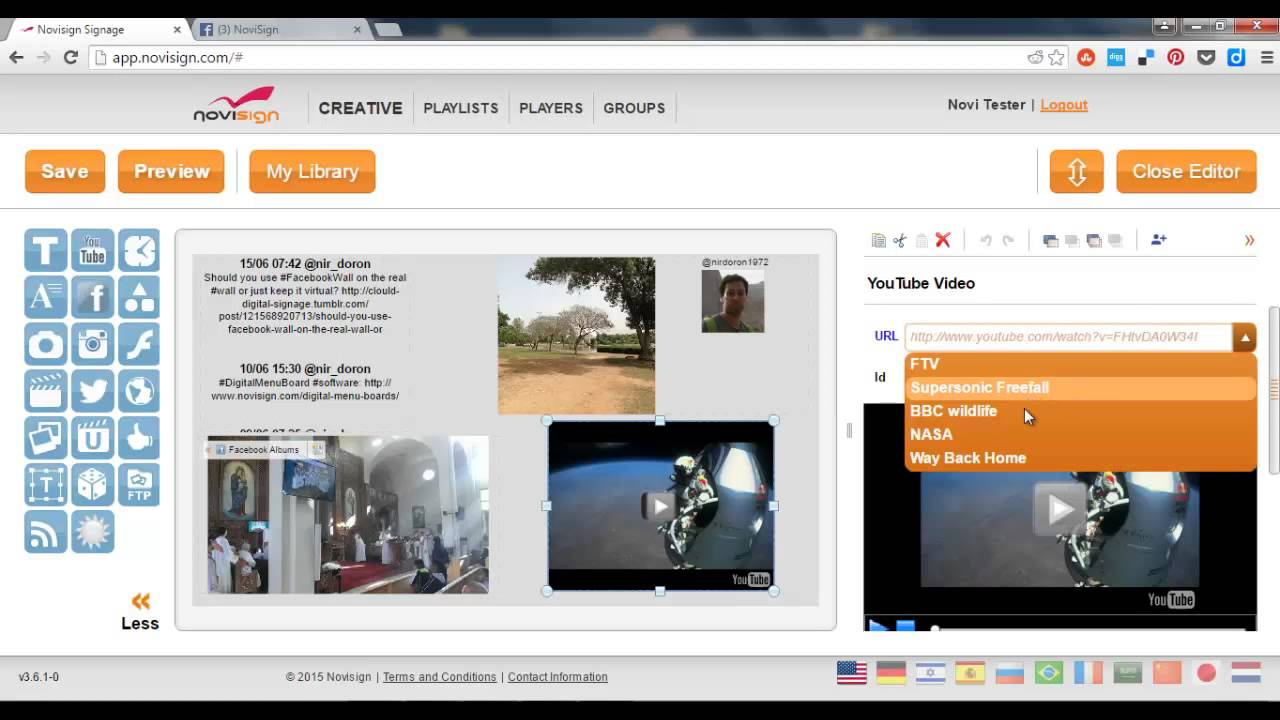The image size is (1280, 720).
Task: Switch to the (3) NoviSign Facebook browser tab
Action: click(278, 30)
